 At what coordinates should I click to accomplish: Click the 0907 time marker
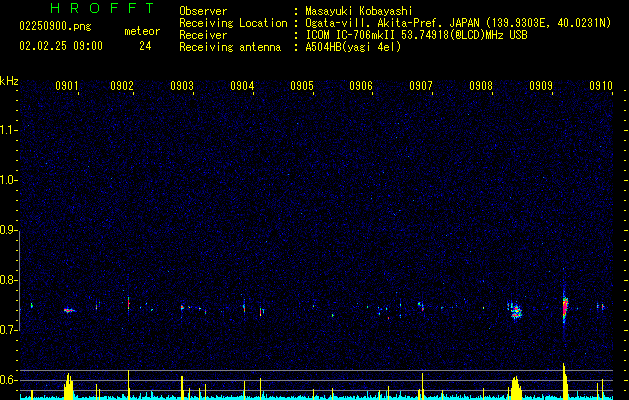pyautogui.click(x=421, y=86)
